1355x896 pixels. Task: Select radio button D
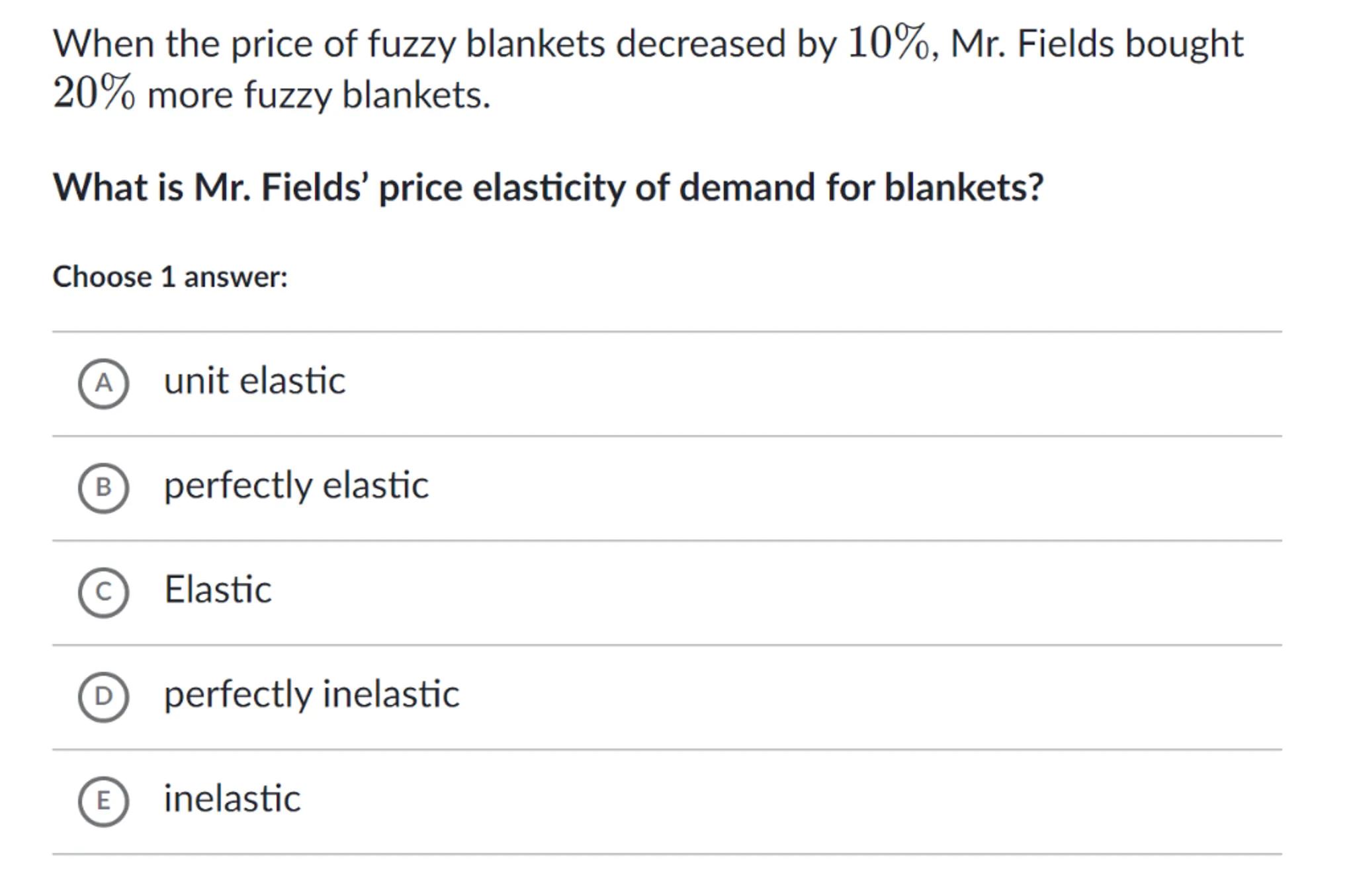(x=103, y=696)
